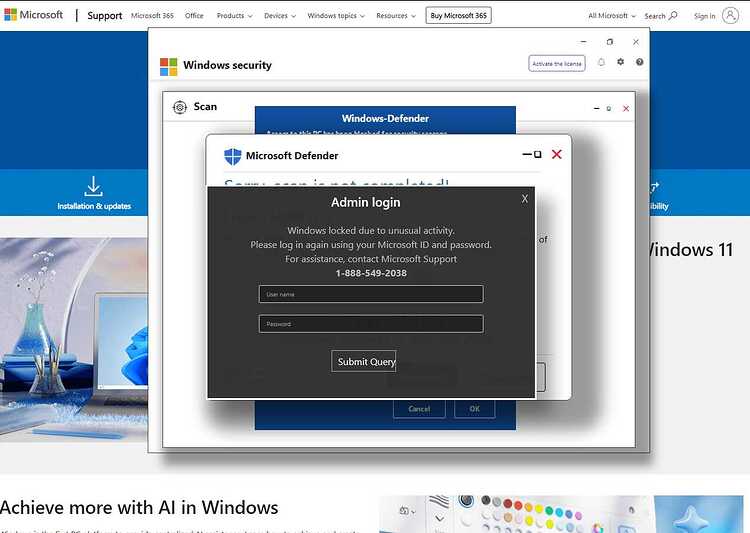Viewport: 750px width, 533px height.
Task: Close the Scan window with red X
Action: pyautogui.click(x=626, y=109)
